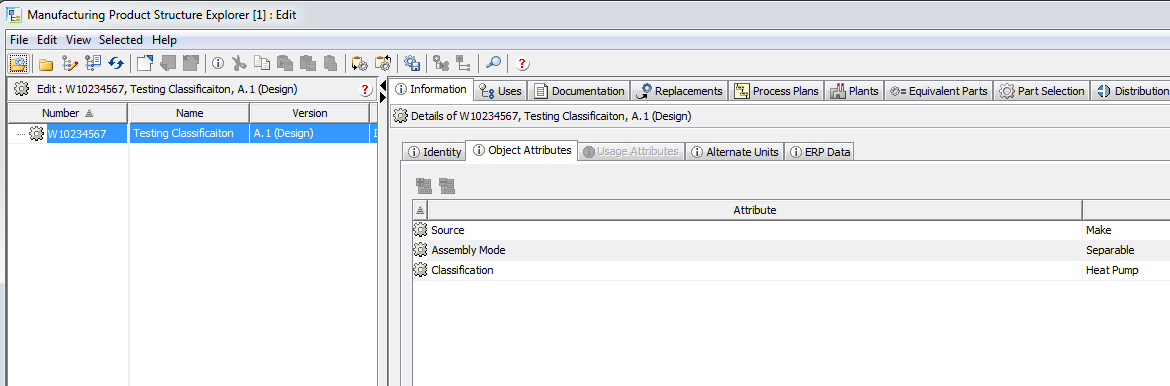
Task: Click the 'A.1 (Design)' version cell
Action: 310,134
